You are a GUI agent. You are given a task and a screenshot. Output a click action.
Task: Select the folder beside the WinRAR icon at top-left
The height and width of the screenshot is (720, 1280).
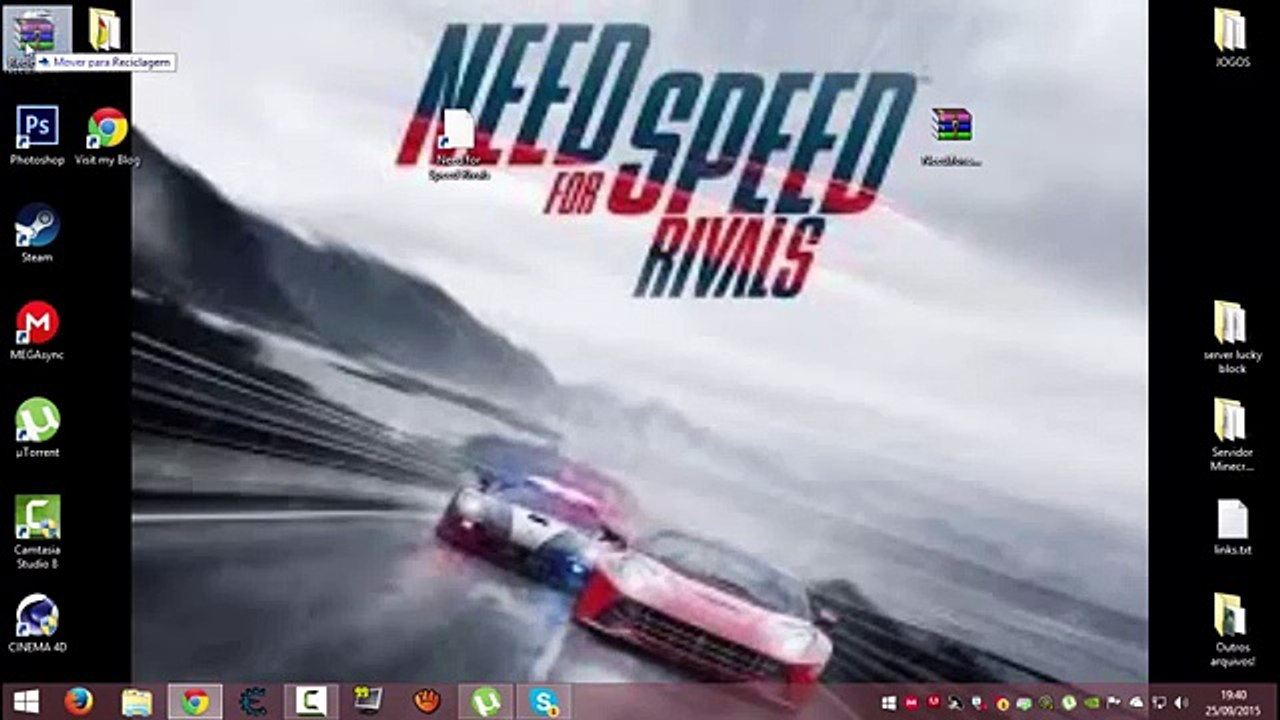click(104, 30)
